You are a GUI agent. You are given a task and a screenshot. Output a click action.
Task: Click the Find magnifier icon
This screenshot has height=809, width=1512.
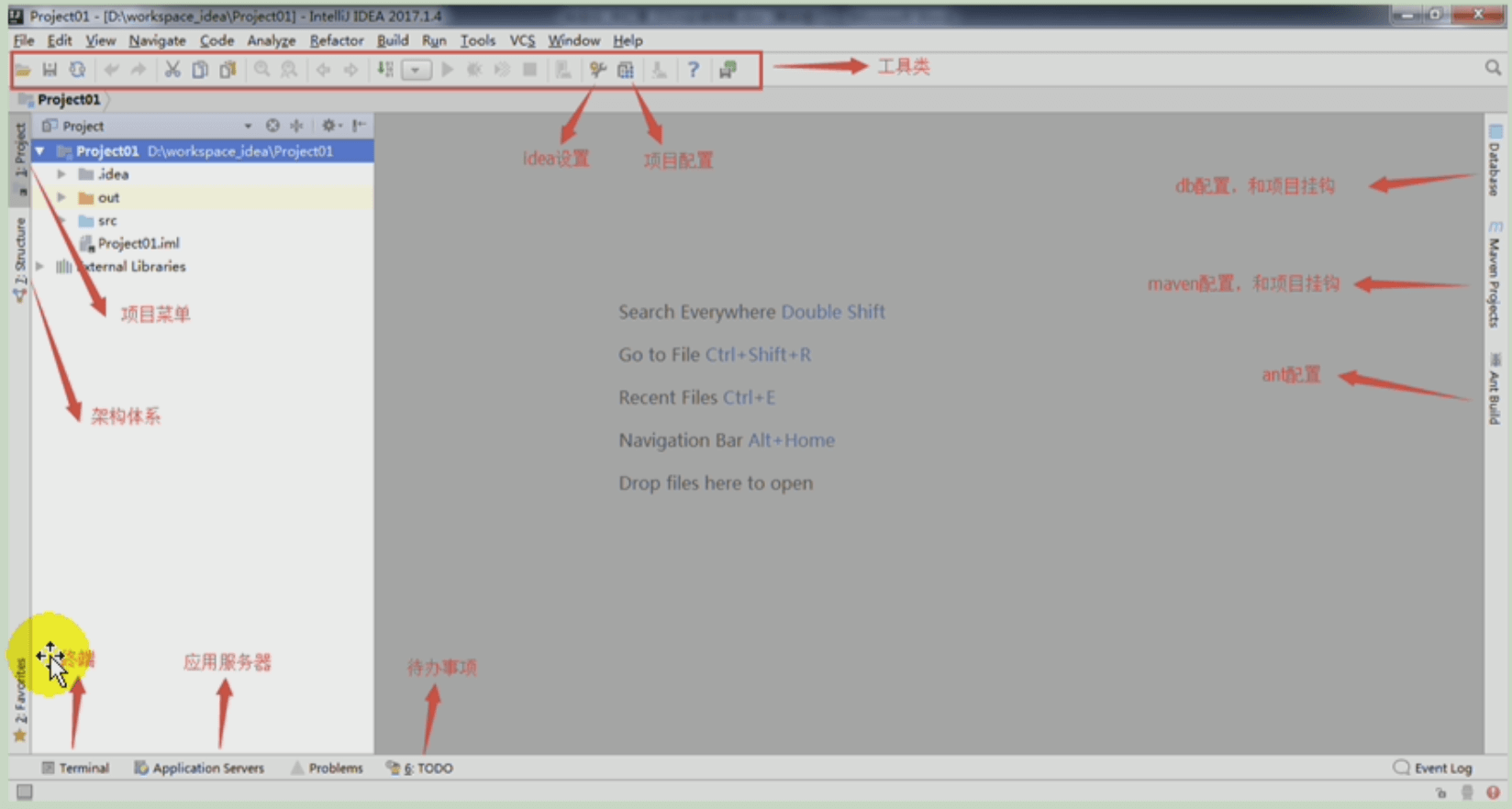261,70
